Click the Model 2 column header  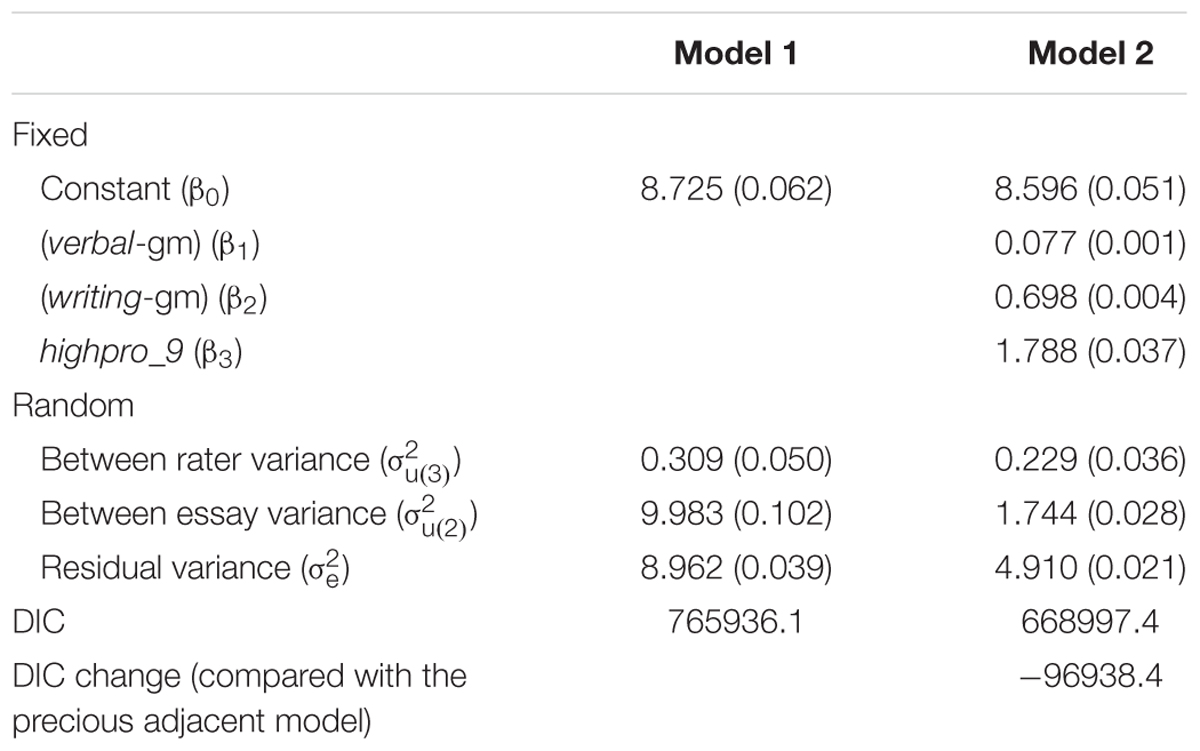click(1090, 53)
